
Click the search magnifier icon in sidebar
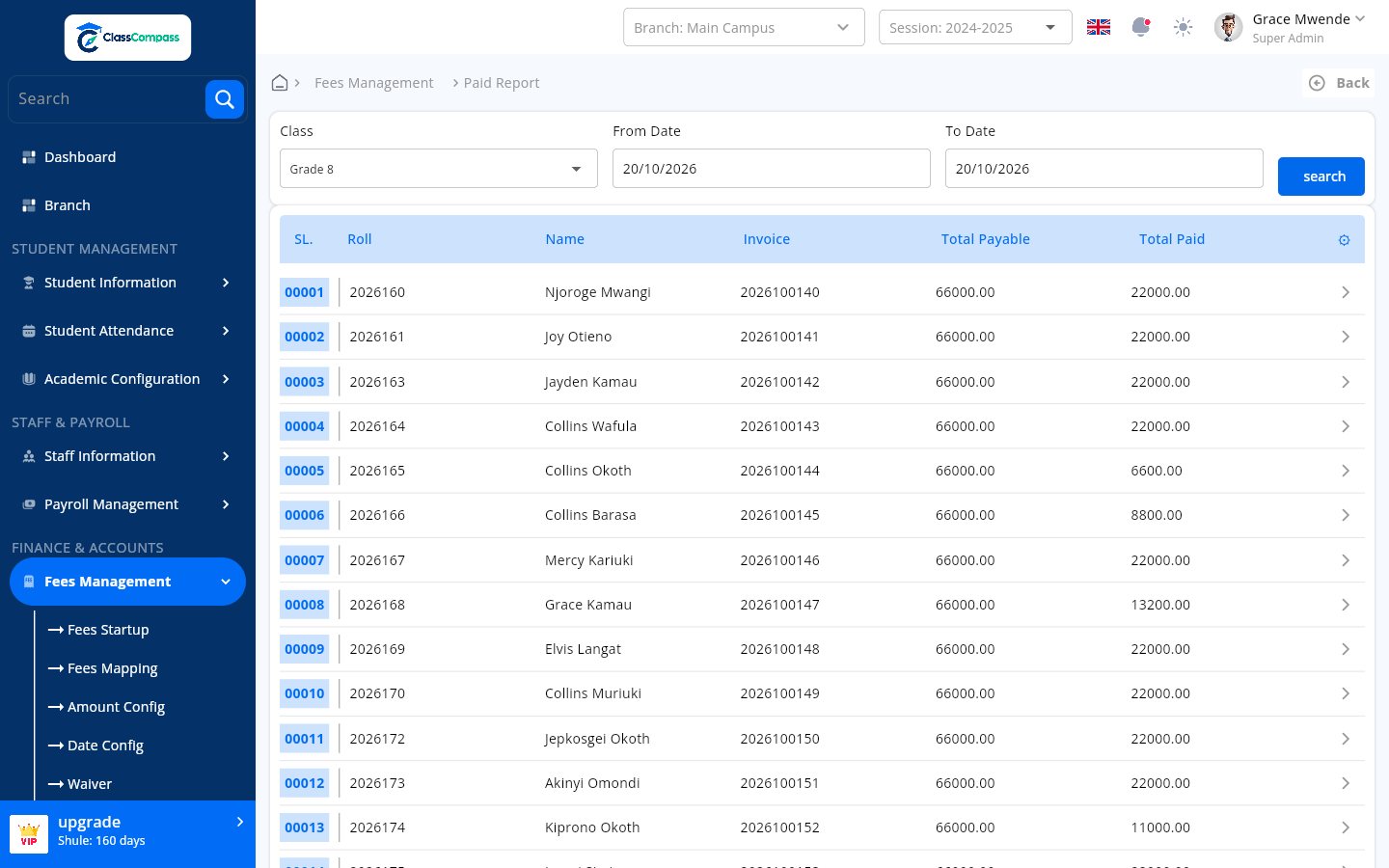pyautogui.click(x=224, y=99)
